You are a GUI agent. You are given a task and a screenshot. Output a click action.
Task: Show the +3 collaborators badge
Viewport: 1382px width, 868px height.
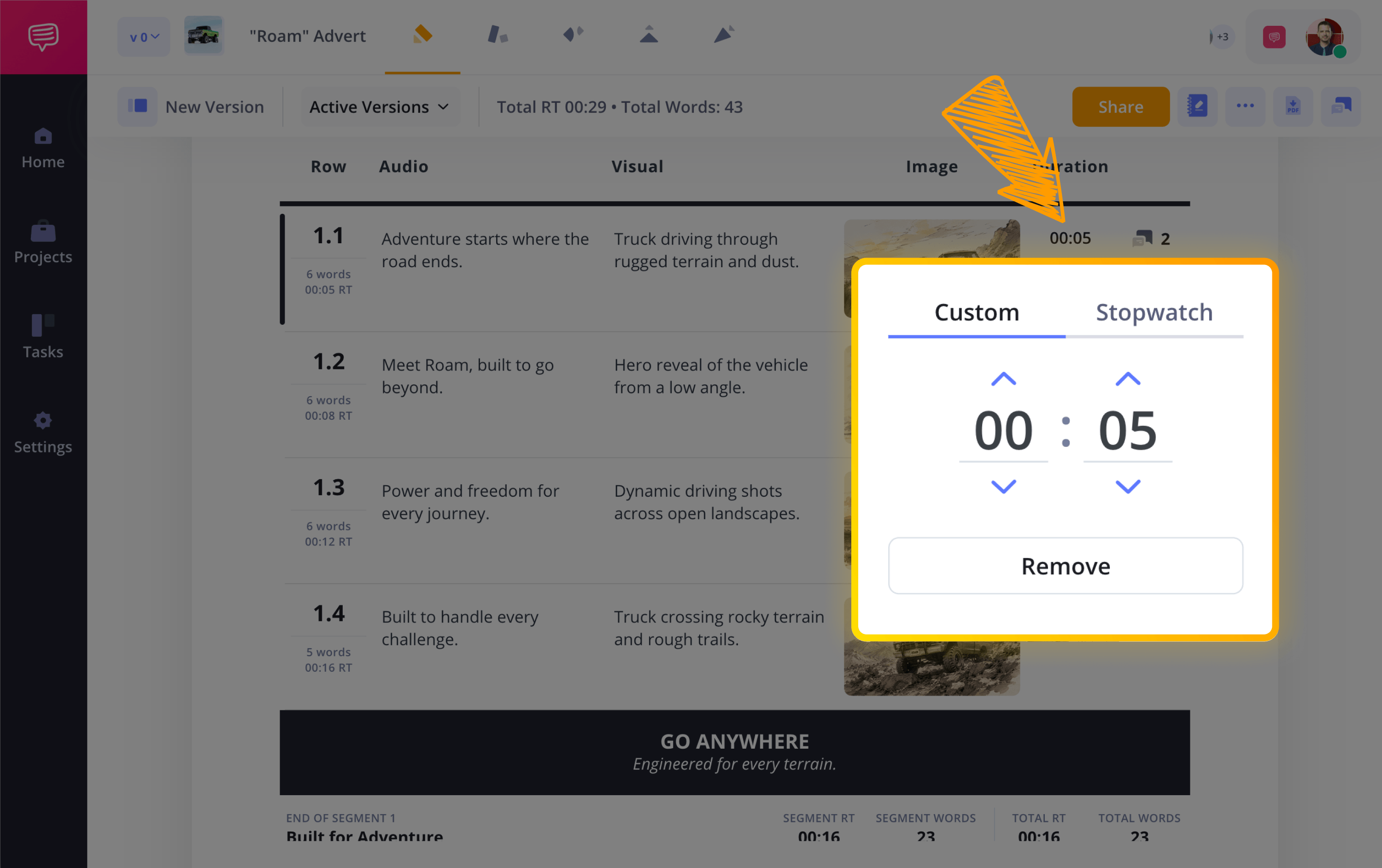(x=1222, y=37)
